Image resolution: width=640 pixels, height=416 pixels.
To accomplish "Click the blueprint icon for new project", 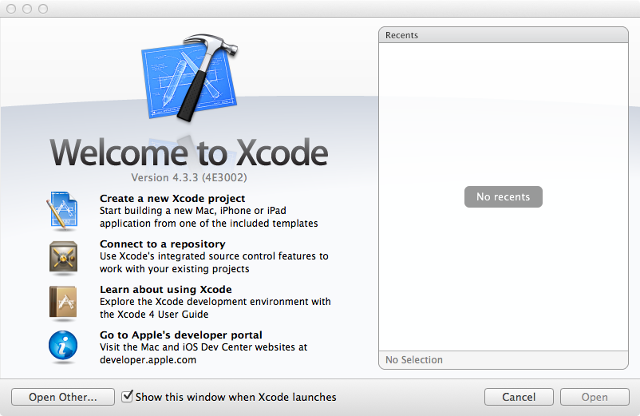I will click(x=62, y=211).
